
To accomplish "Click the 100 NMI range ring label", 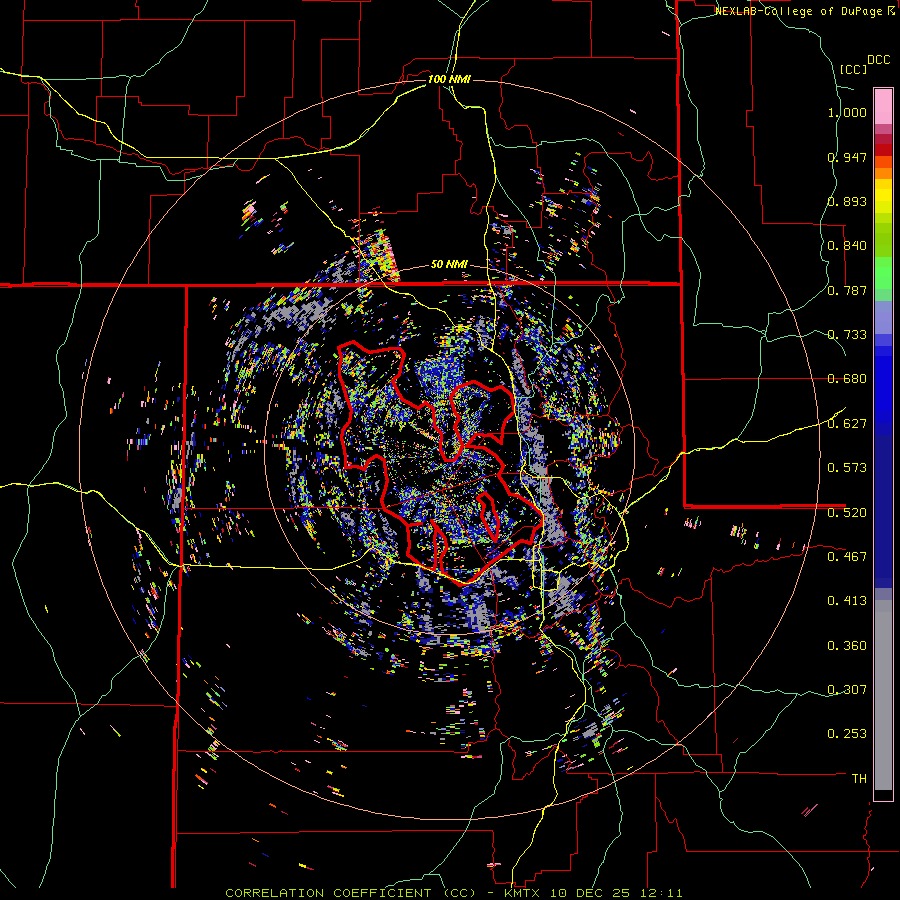I will point(449,79).
